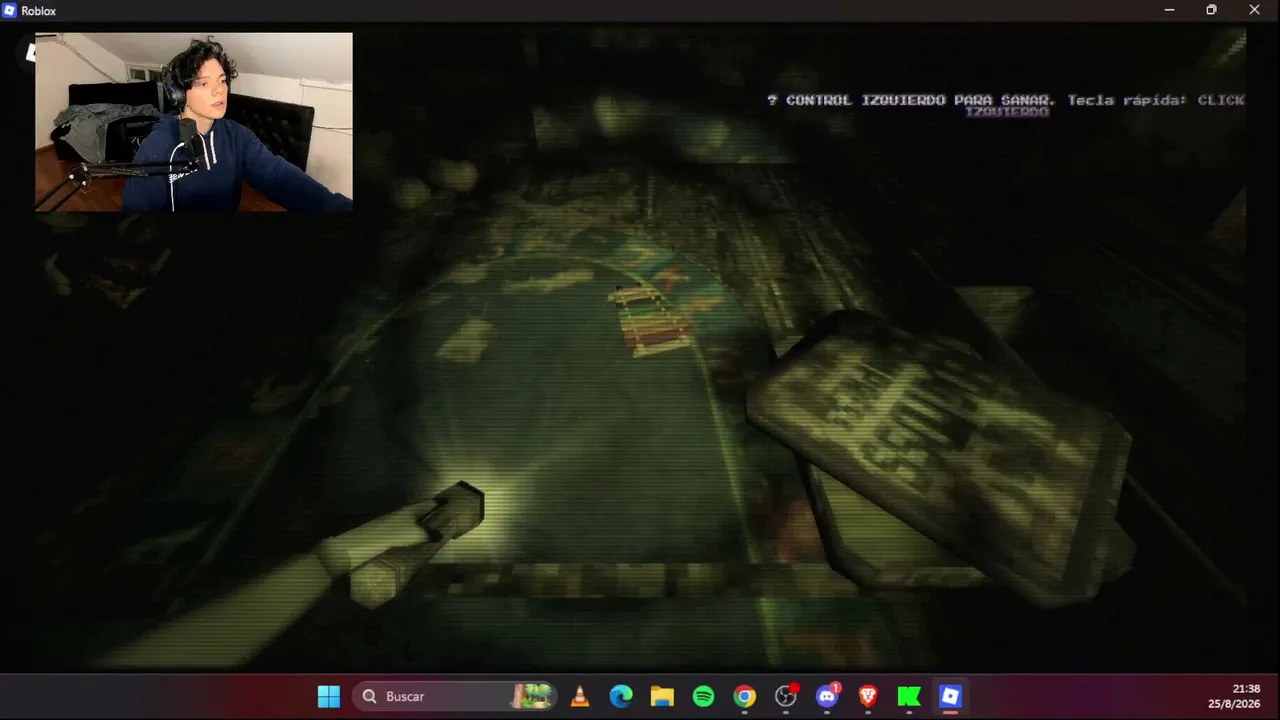The height and width of the screenshot is (720, 1280).
Task: Open the green Kick app in the taskbar
Action: 909,696
